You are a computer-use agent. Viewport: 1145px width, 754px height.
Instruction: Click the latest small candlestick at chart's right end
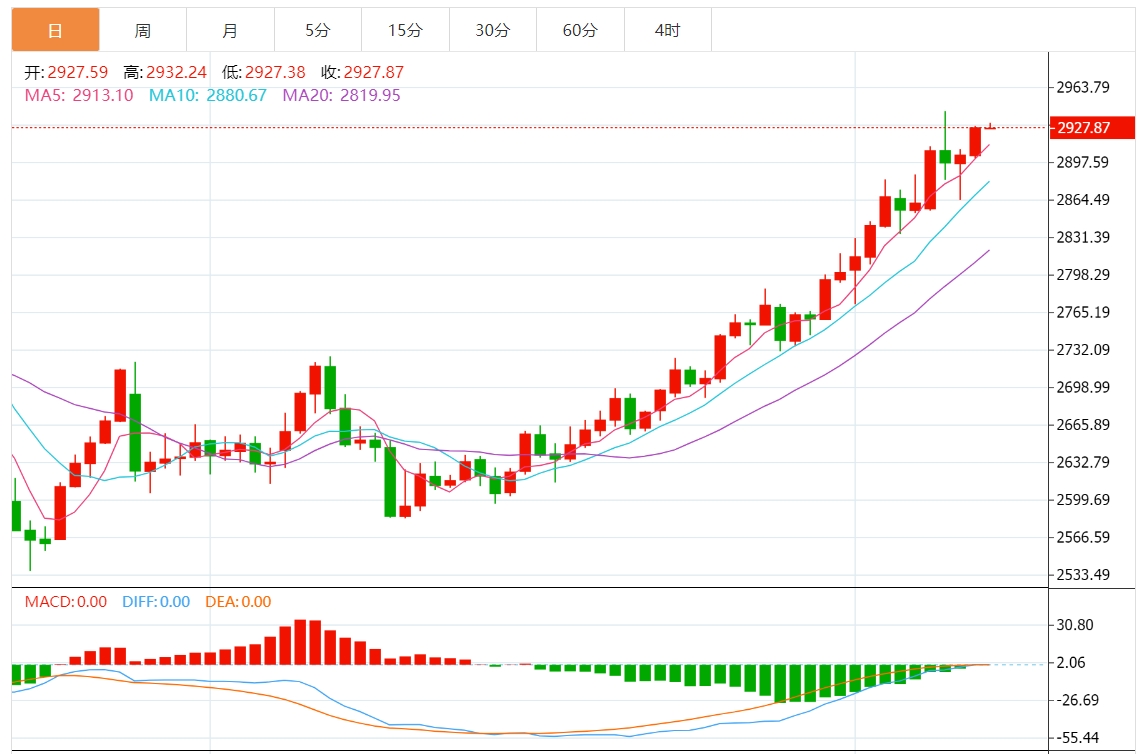[990, 128]
